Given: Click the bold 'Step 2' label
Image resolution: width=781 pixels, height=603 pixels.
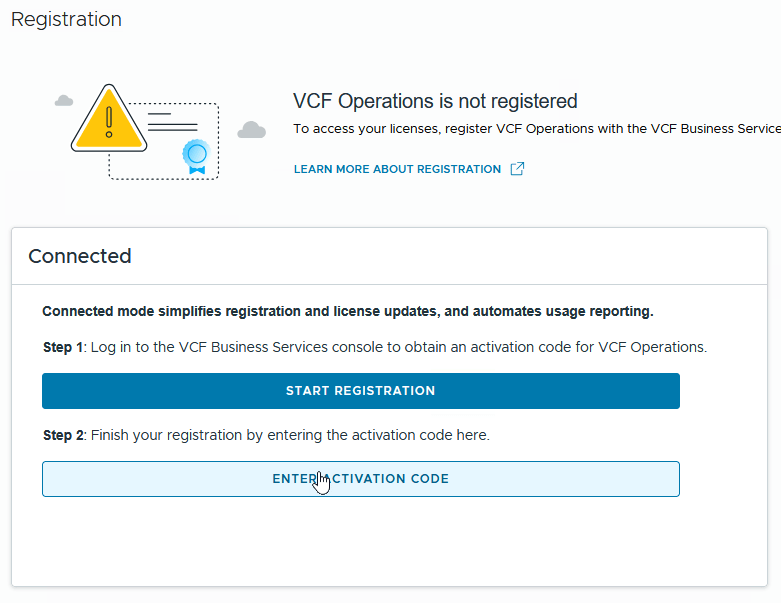Looking at the screenshot, I should click(64, 436).
